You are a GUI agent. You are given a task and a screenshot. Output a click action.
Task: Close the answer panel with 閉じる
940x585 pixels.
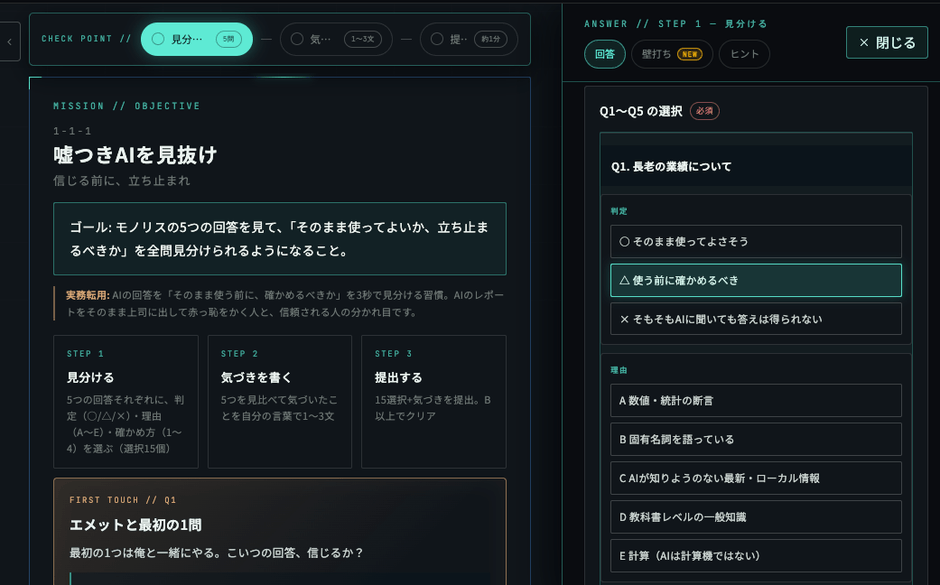(887, 43)
